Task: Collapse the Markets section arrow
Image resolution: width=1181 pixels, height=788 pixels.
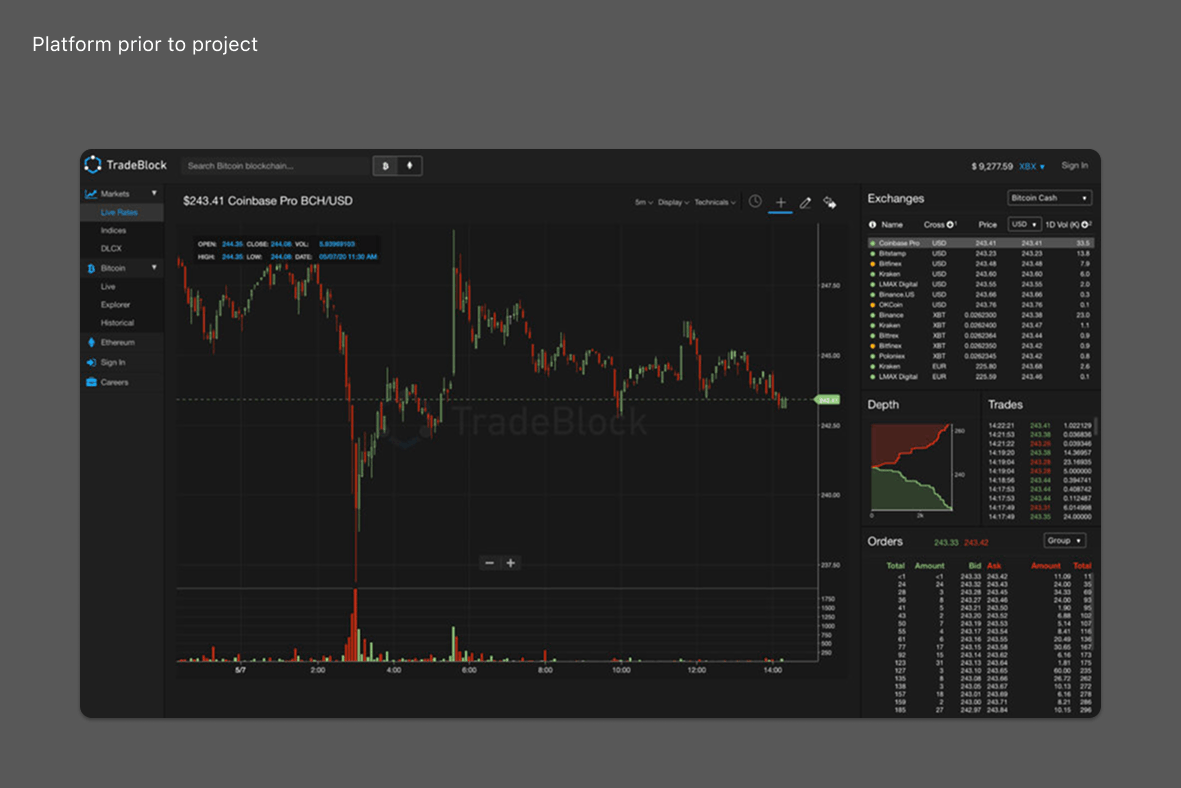Action: [154, 194]
